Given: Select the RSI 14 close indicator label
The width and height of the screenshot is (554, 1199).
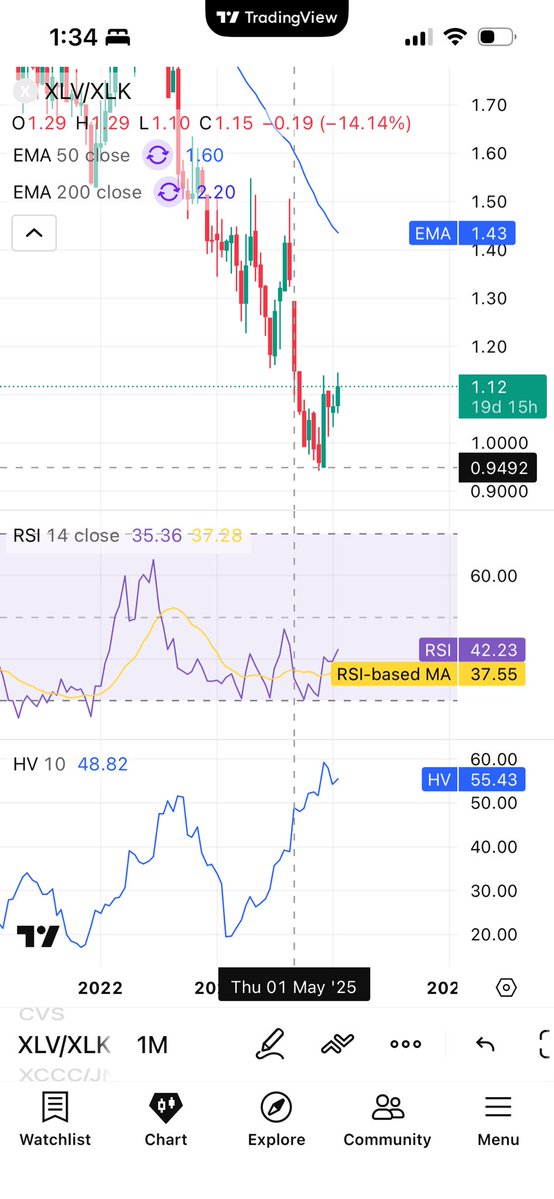Looking at the screenshot, I should pos(66,535).
